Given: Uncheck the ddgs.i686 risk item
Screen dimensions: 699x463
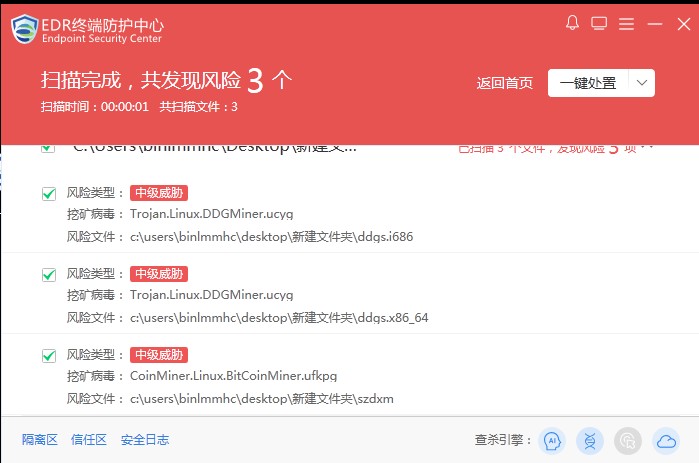Looking at the screenshot, I should (x=49, y=194).
